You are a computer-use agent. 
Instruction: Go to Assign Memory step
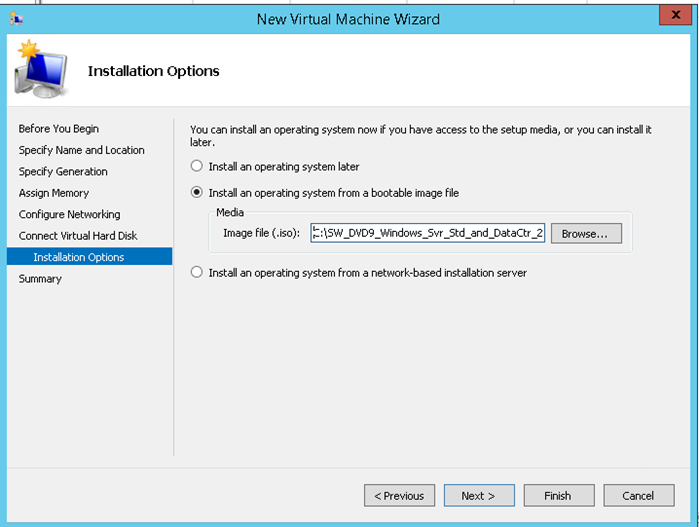pyautogui.click(x=53, y=193)
